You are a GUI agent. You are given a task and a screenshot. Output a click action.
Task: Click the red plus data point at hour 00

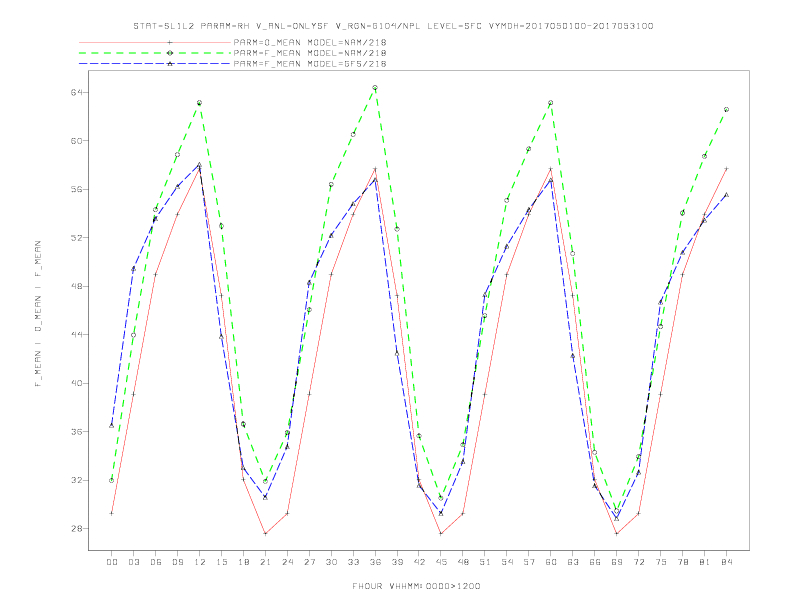tap(112, 514)
